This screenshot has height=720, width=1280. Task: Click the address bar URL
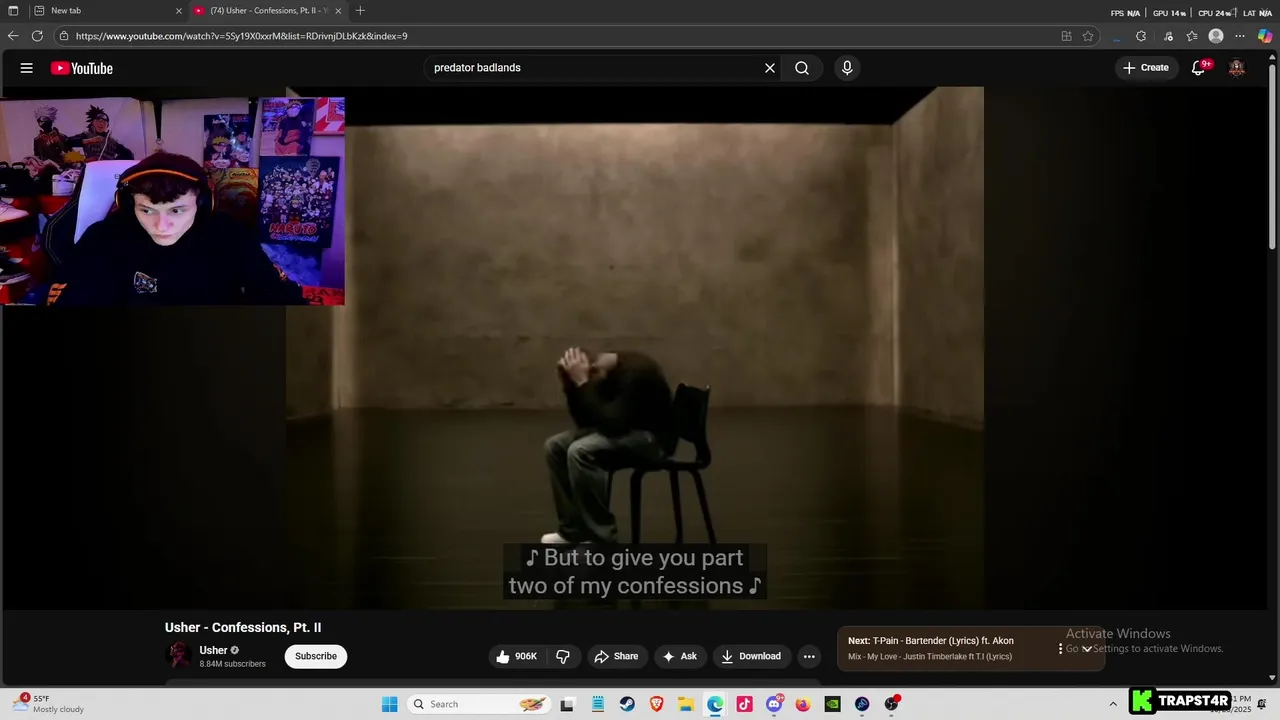coord(241,36)
